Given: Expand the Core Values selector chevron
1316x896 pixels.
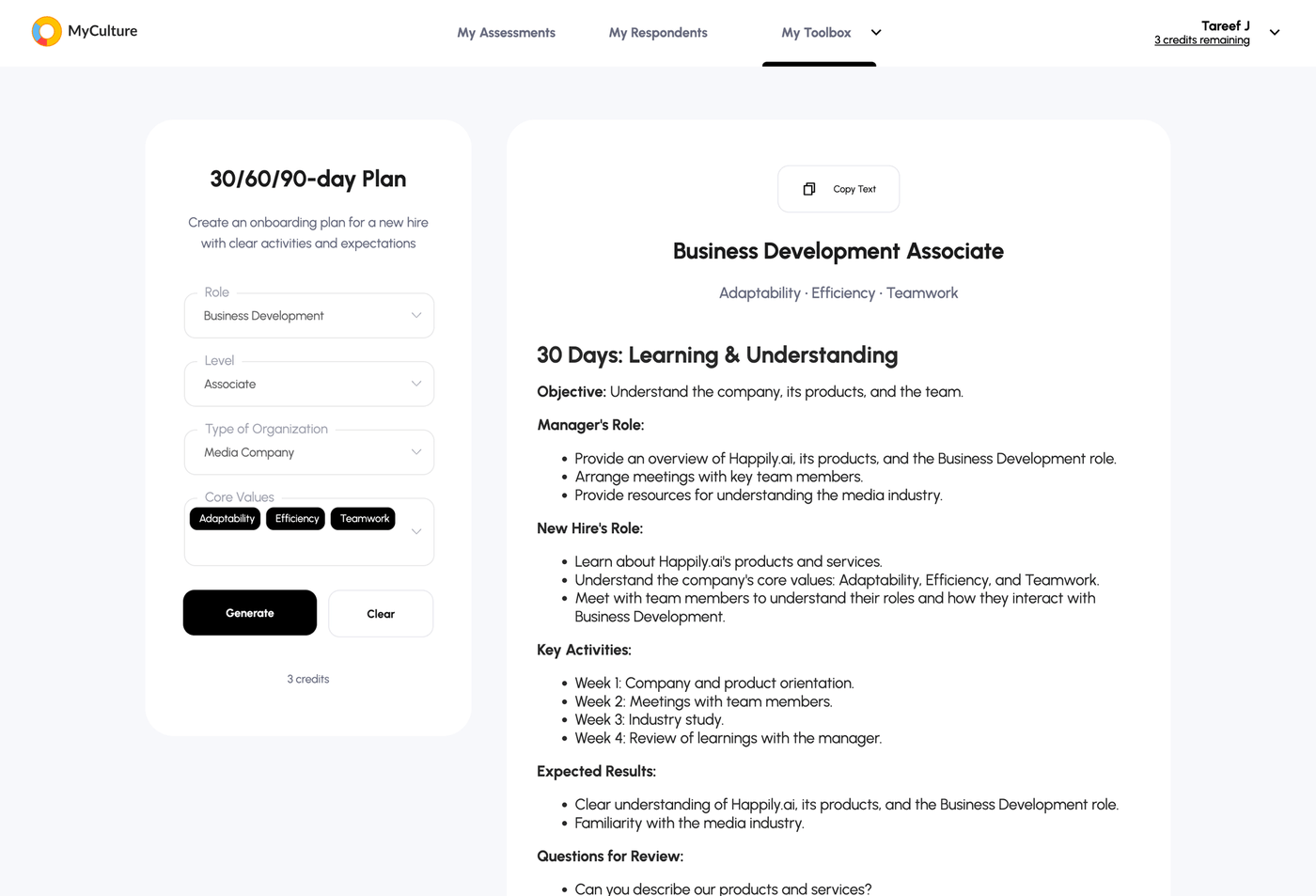Looking at the screenshot, I should point(415,531).
